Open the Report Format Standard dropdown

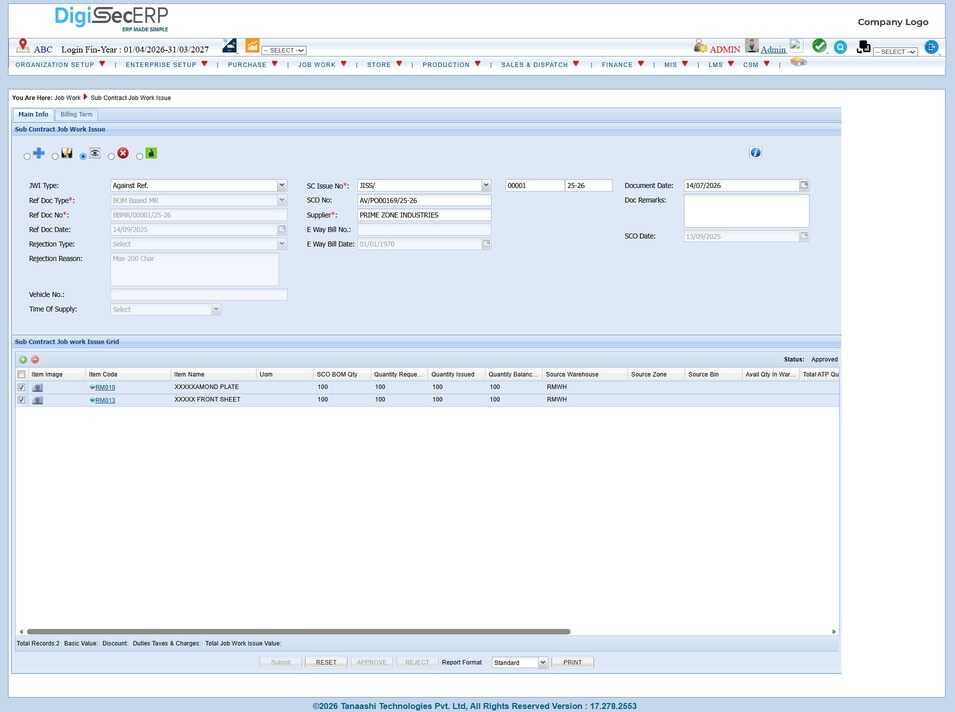click(x=543, y=662)
